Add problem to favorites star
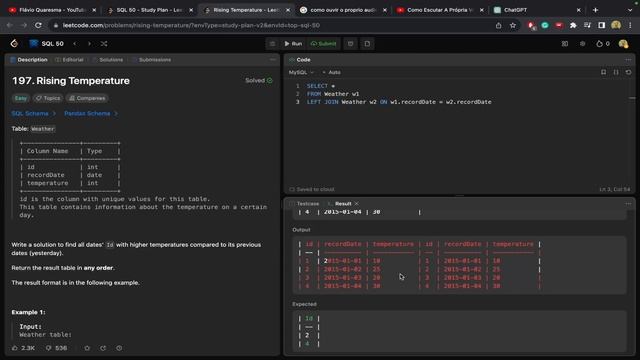Viewport: 640px width, 360px height. [x=87, y=348]
